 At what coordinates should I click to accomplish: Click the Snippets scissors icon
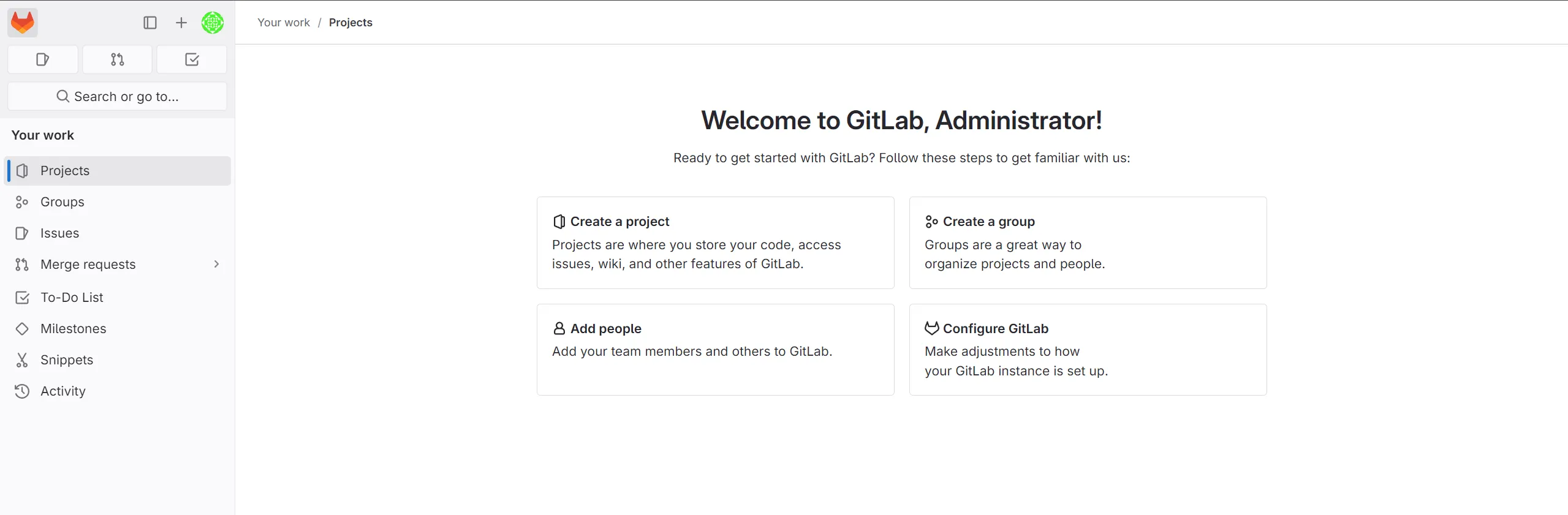coord(22,360)
